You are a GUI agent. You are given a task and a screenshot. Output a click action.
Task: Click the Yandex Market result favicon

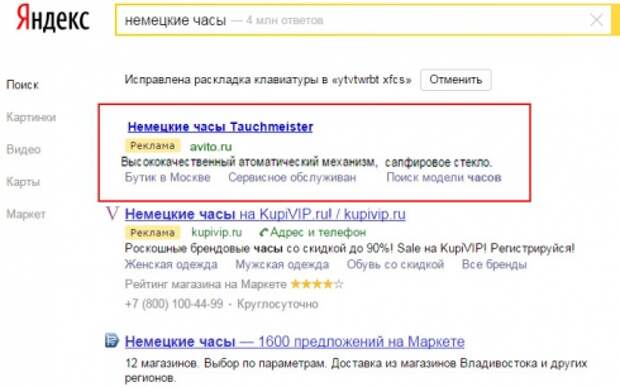(112, 340)
